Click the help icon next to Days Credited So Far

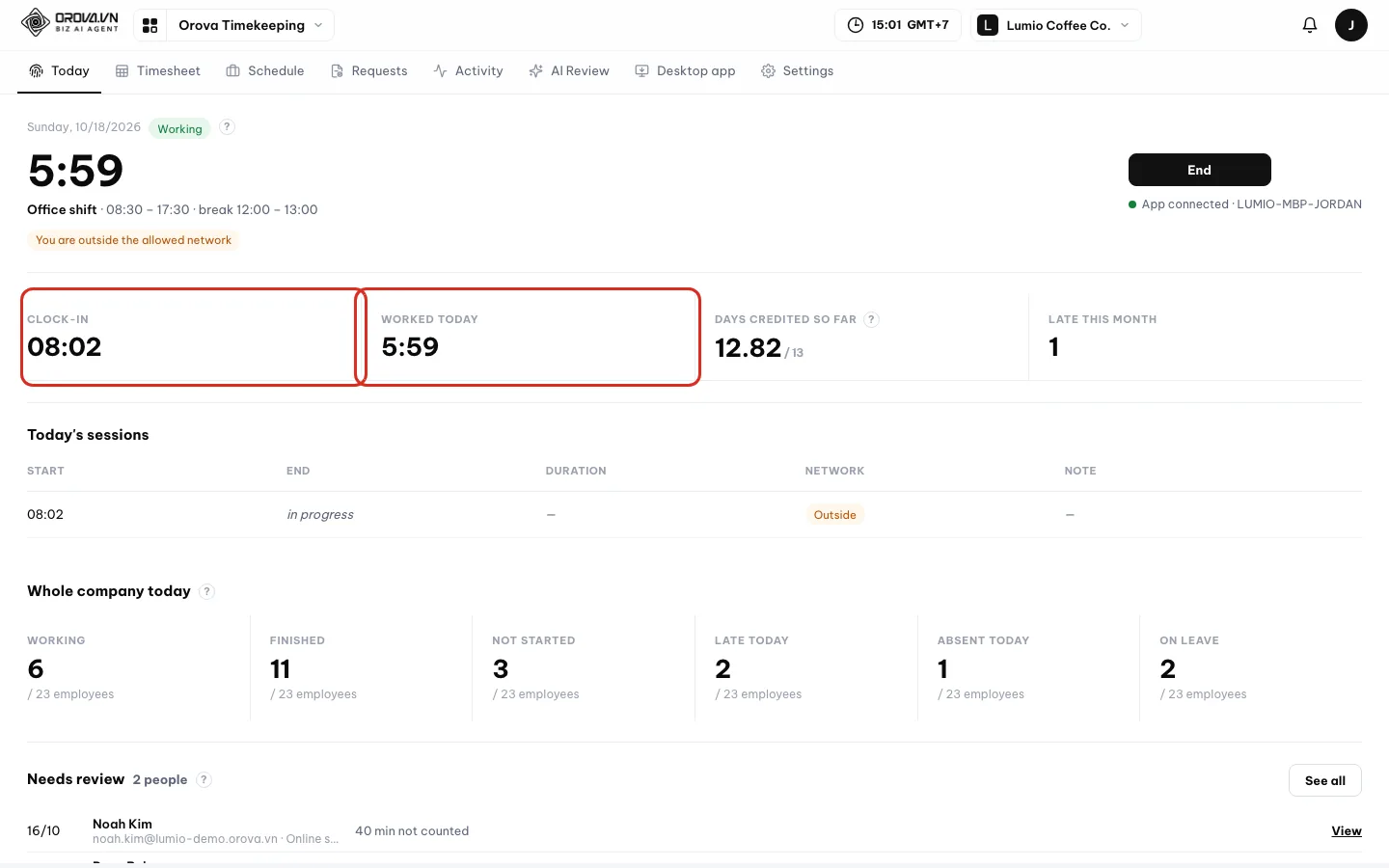[x=871, y=319]
